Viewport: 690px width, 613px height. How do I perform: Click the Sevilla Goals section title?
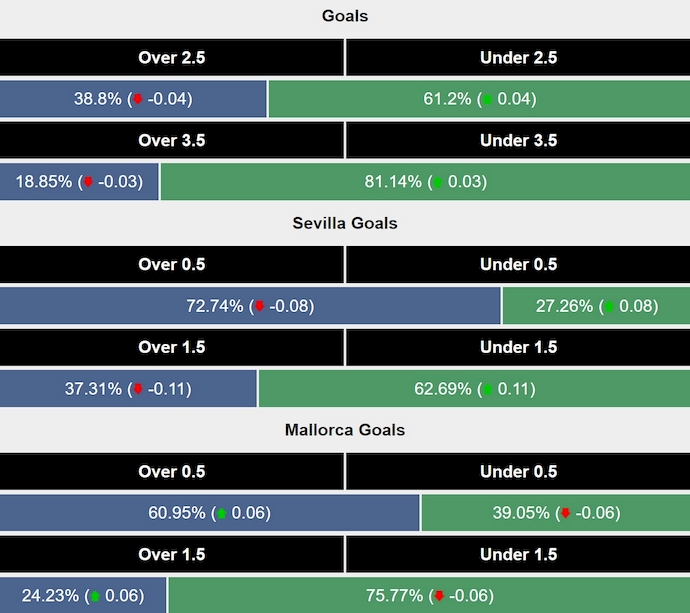pyautogui.click(x=345, y=223)
